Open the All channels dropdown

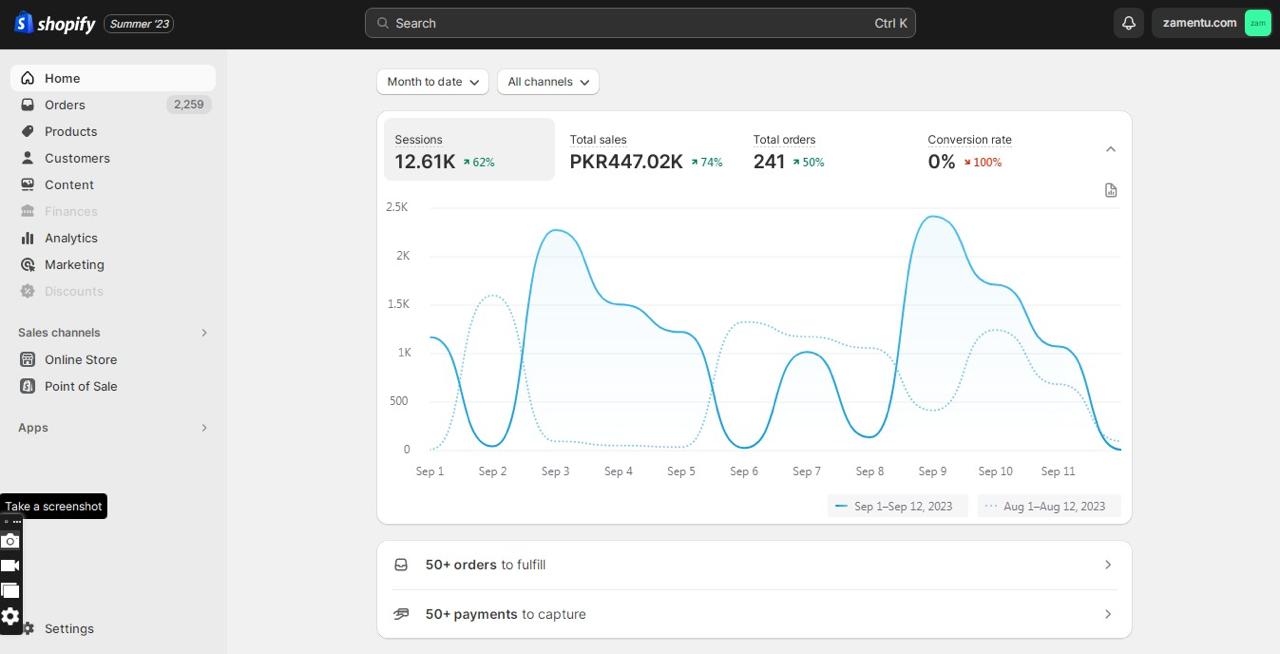(x=548, y=82)
